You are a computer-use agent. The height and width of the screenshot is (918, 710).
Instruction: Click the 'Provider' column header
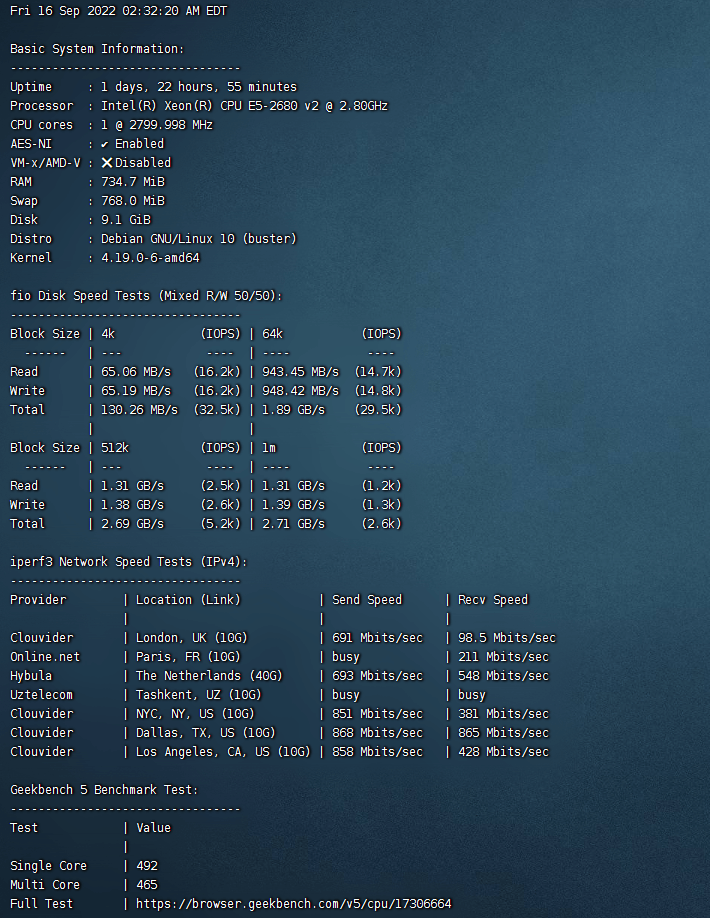coord(38,600)
